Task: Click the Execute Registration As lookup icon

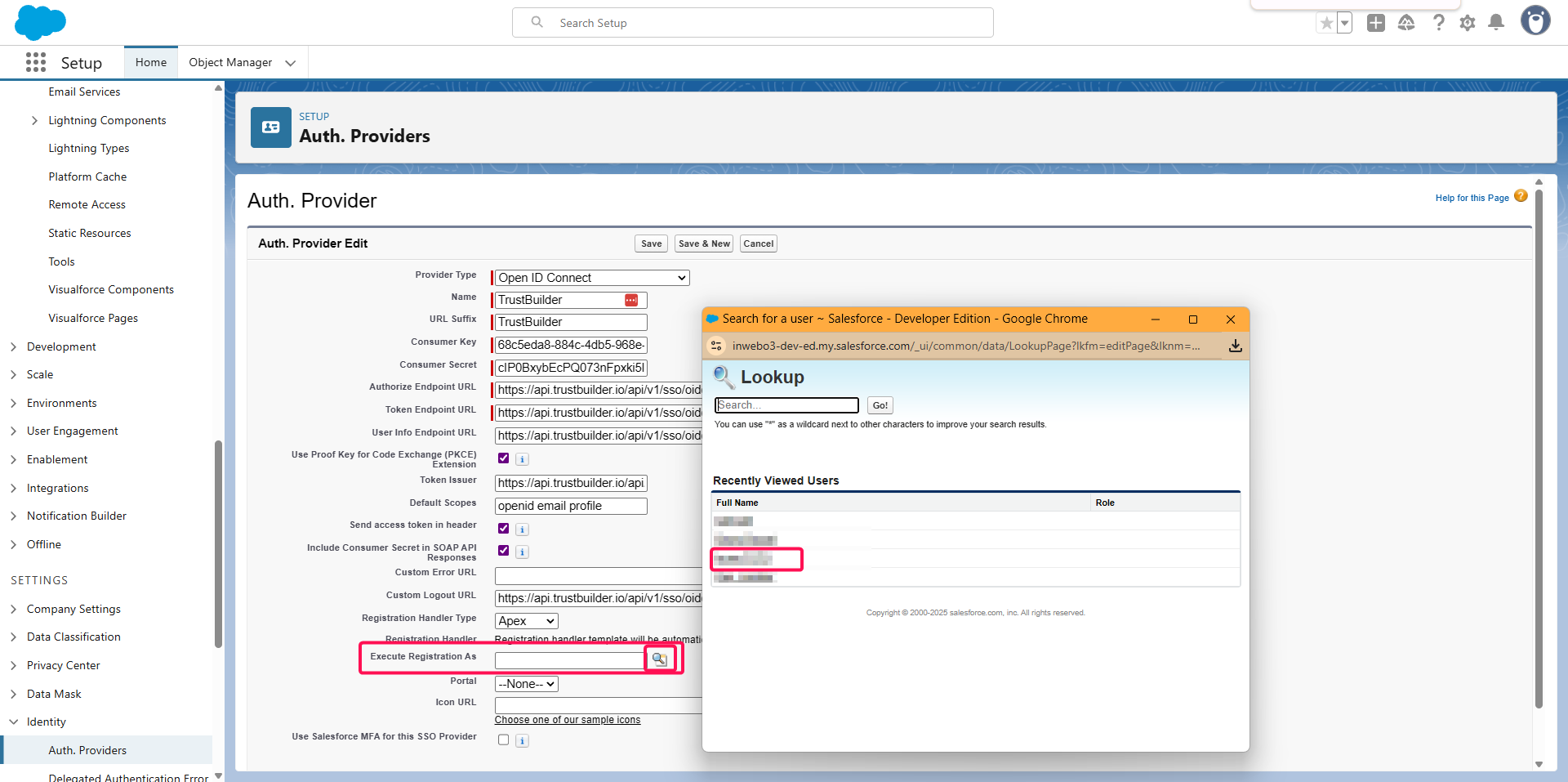Action: tap(659, 659)
